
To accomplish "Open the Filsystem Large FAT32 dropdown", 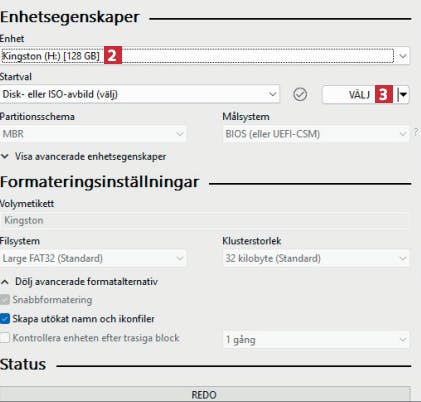I will [93, 258].
